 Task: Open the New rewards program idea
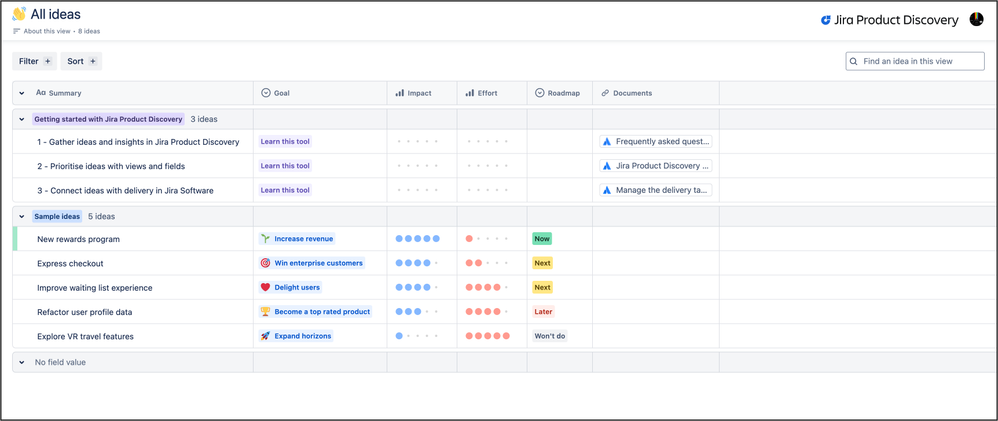[x=78, y=239]
